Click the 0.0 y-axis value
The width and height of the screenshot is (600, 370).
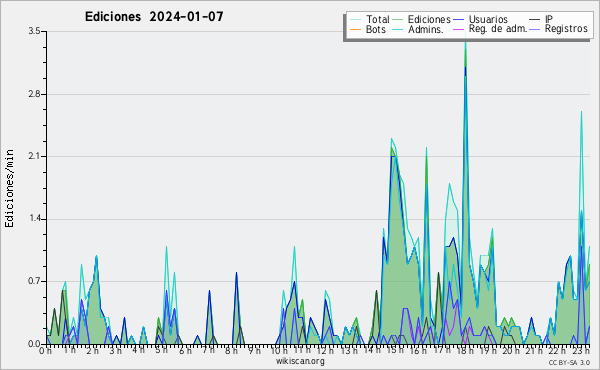pyautogui.click(x=34, y=344)
